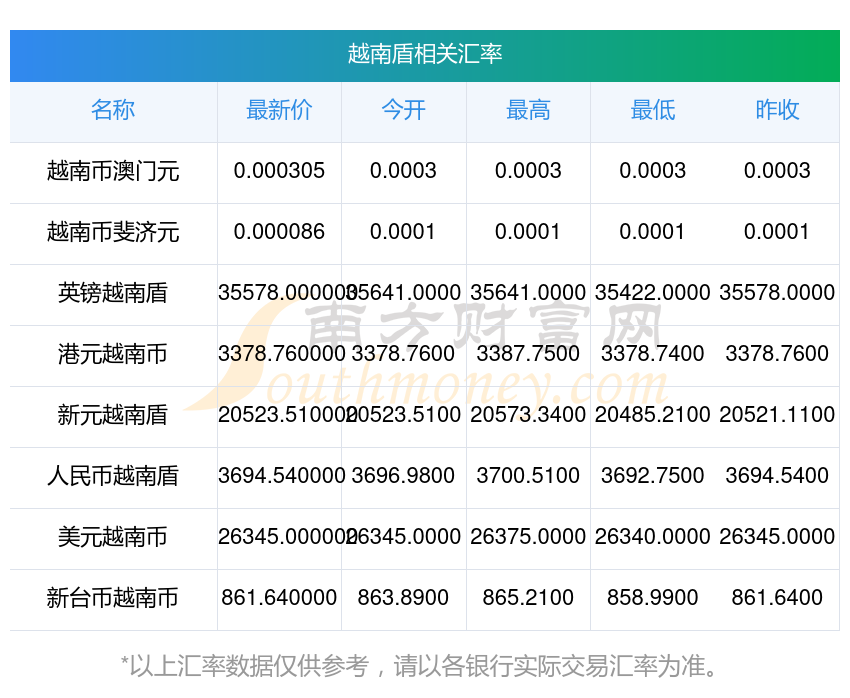Select the 新台币越南币 row name
This screenshot has width=850, height=698.
click(x=113, y=598)
